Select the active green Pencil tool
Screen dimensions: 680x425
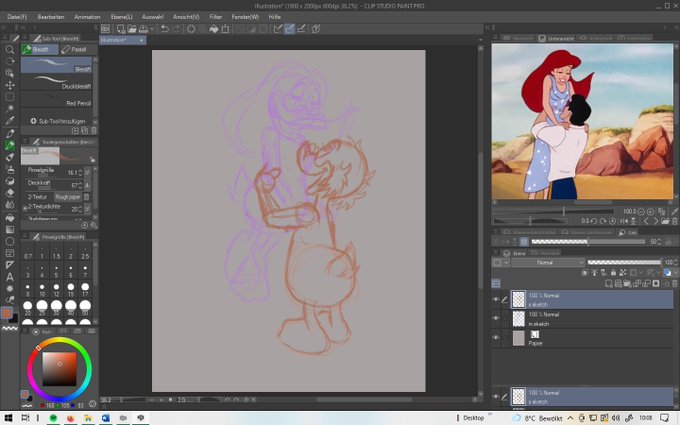click(x=10, y=145)
